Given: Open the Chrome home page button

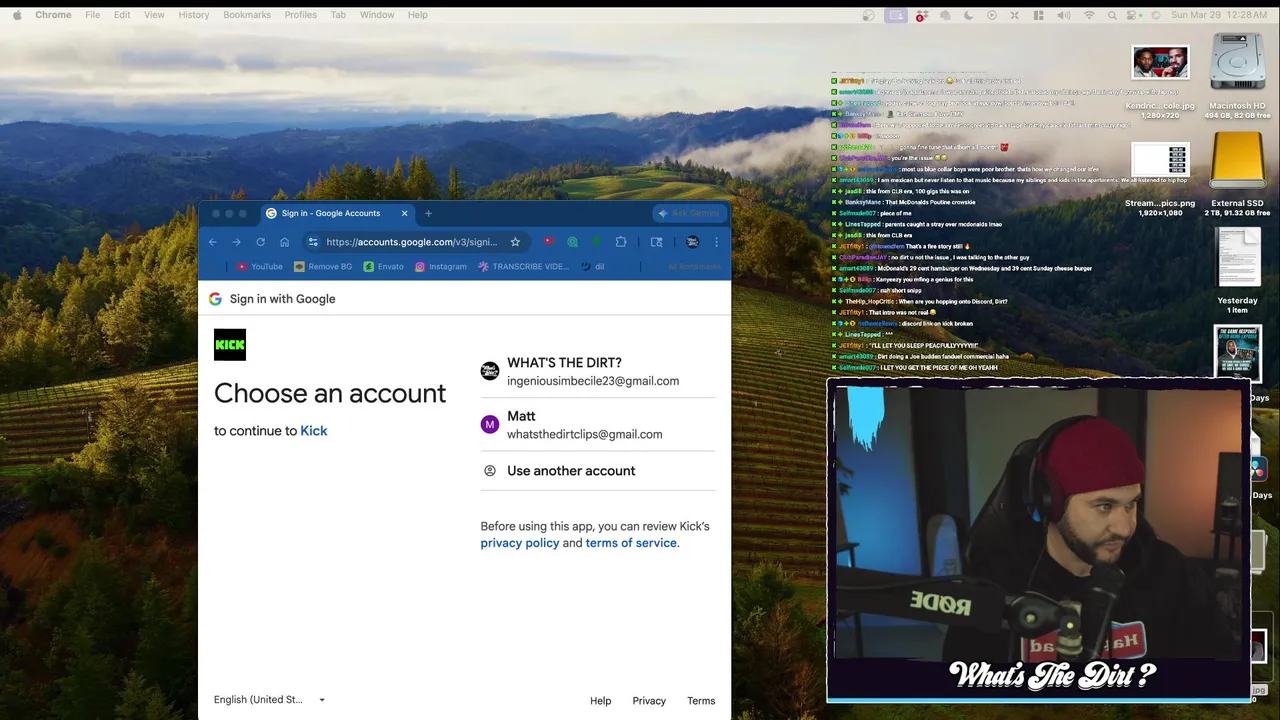Looking at the screenshot, I should point(284,242).
